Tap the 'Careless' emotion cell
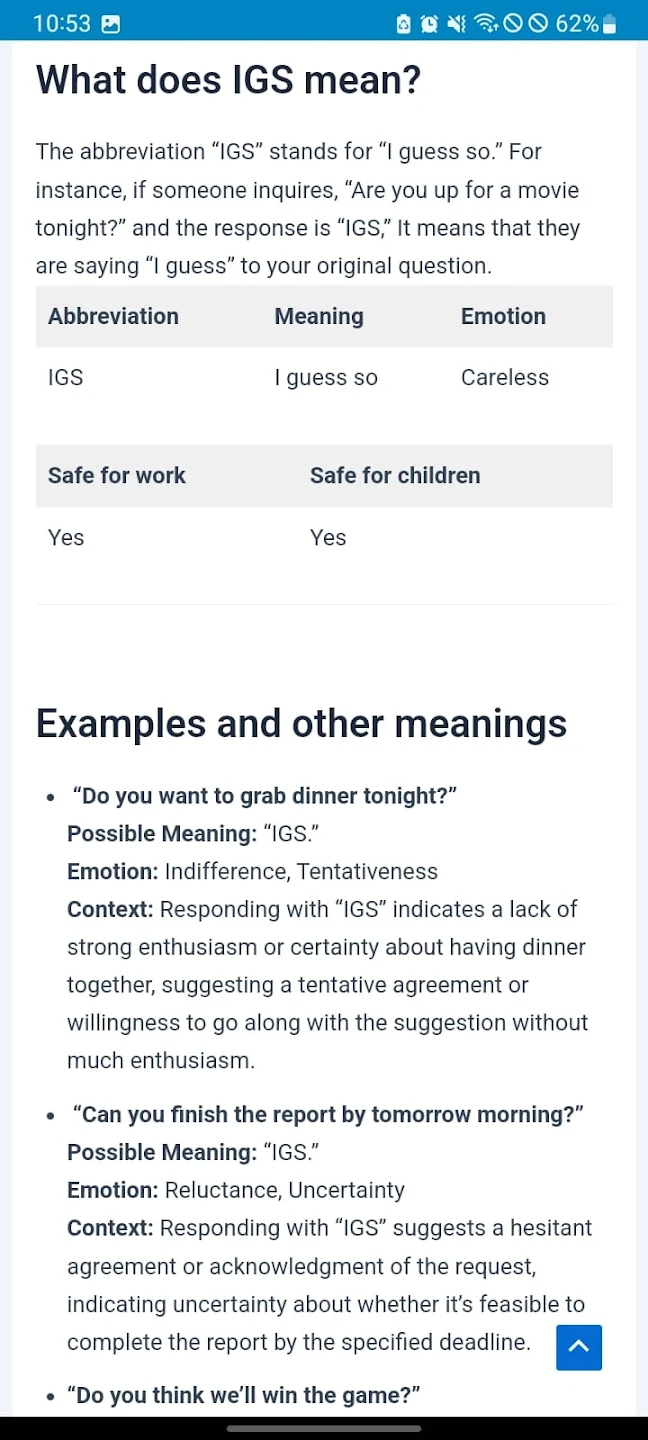This screenshot has width=648, height=1440. 505,377
